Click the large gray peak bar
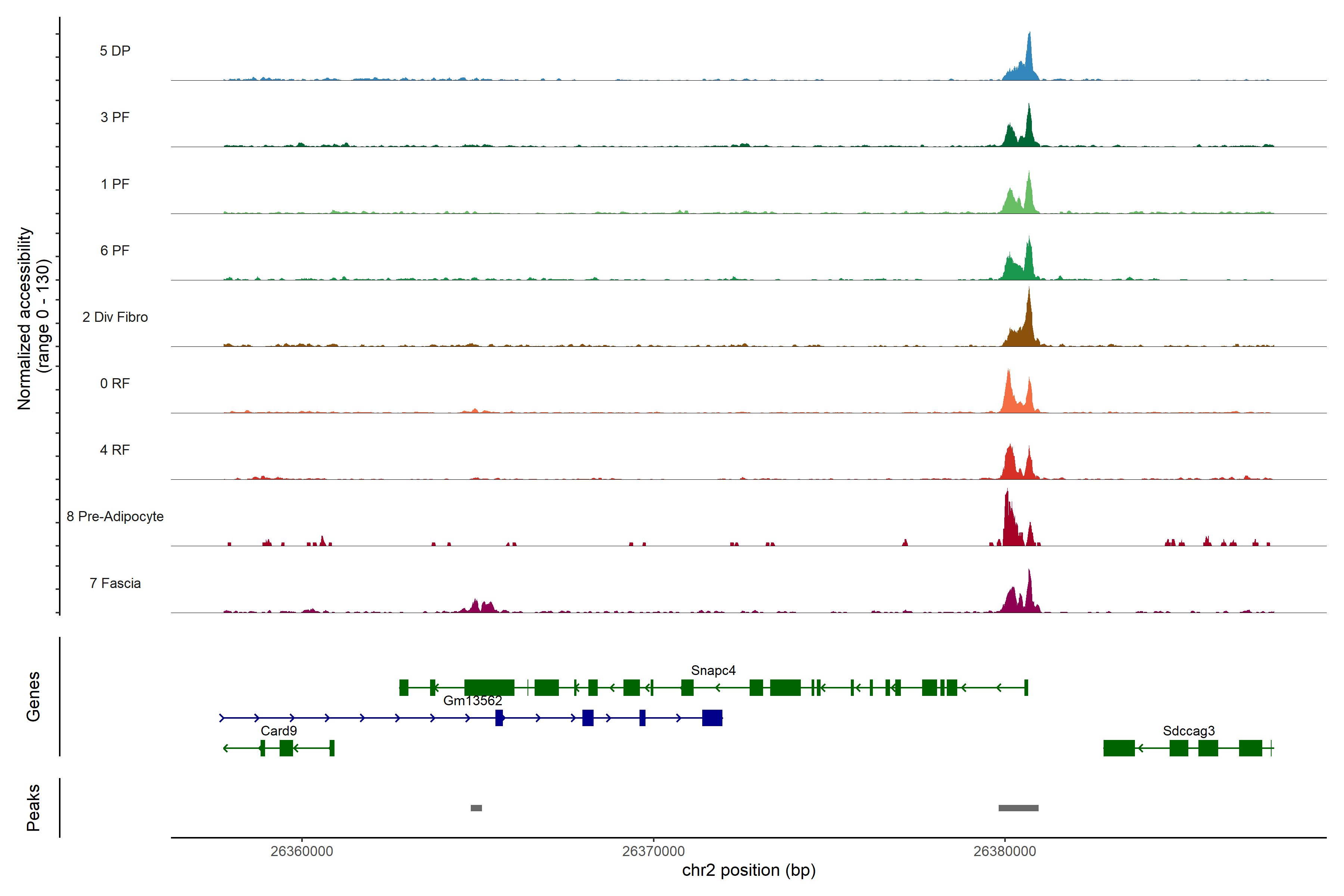This screenshot has width=1344, height=896. pyautogui.click(x=1018, y=808)
